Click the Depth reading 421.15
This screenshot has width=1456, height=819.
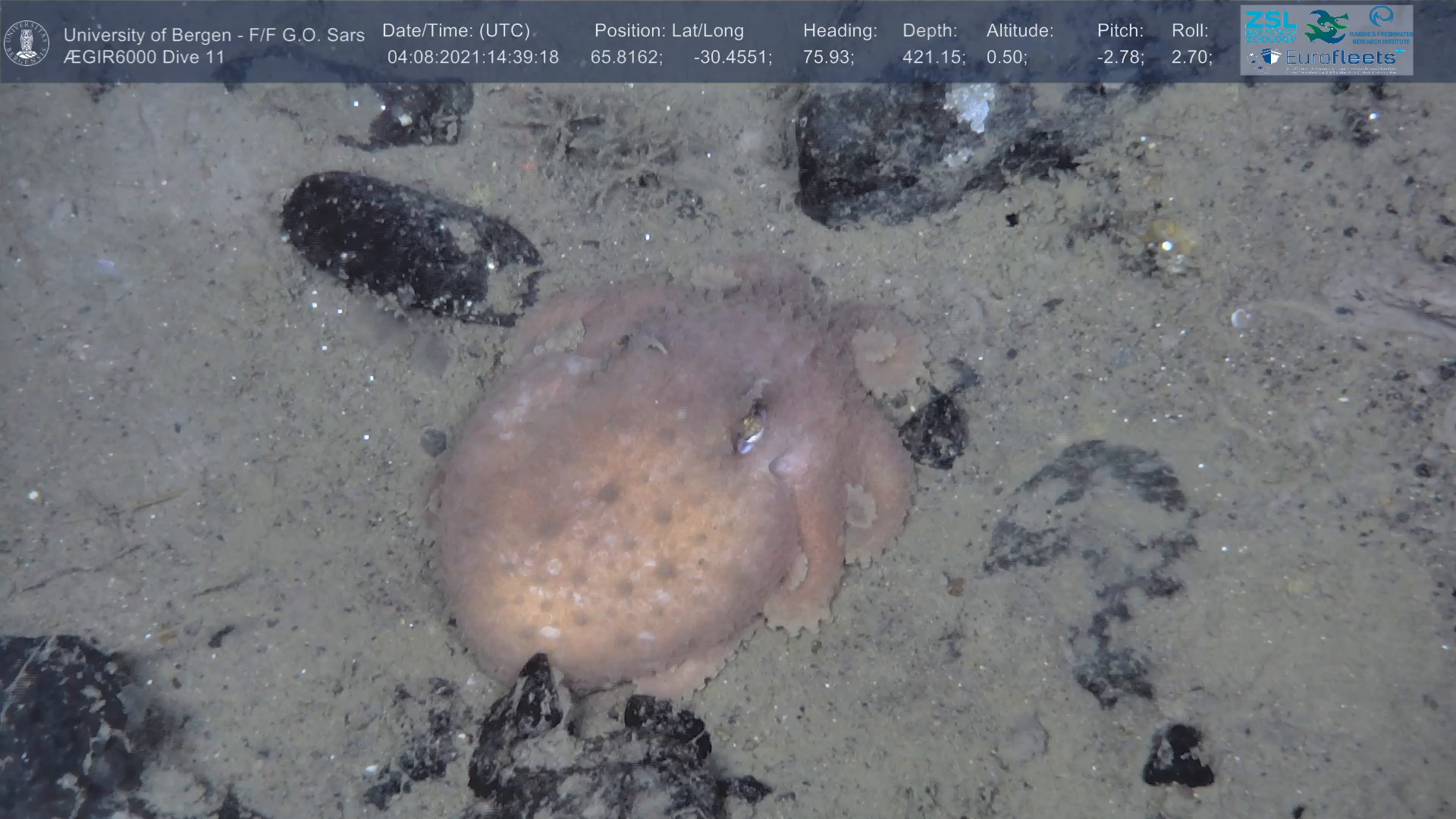point(934,58)
